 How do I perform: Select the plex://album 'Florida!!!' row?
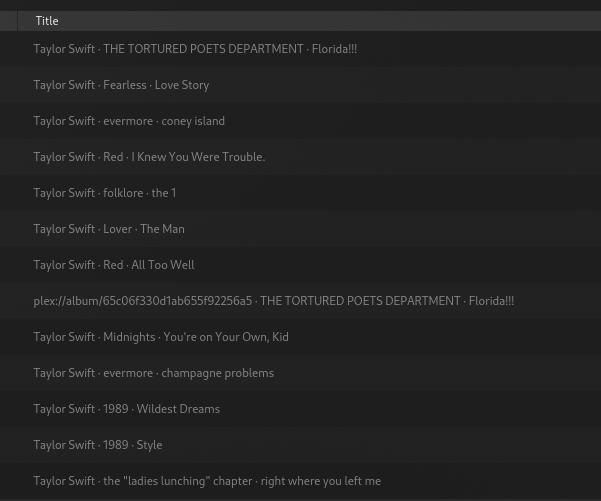coord(300,301)
